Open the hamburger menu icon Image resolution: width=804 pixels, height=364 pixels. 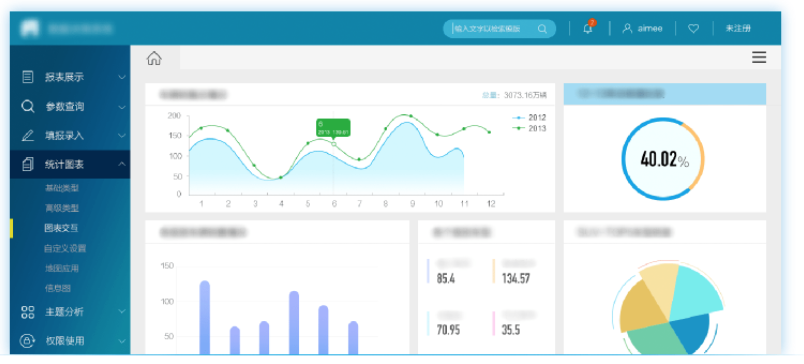click(759, 57)
